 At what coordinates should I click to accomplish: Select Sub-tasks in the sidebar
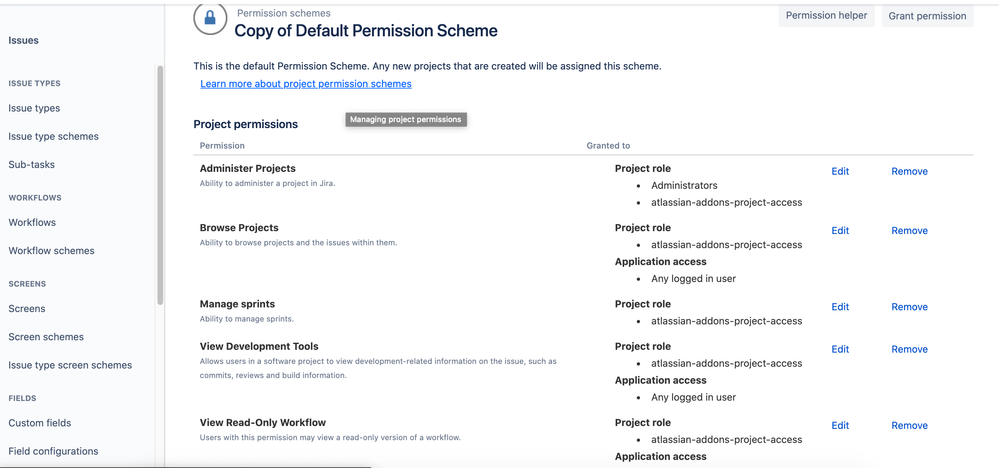pyautogui.click(x=32, y=164)
